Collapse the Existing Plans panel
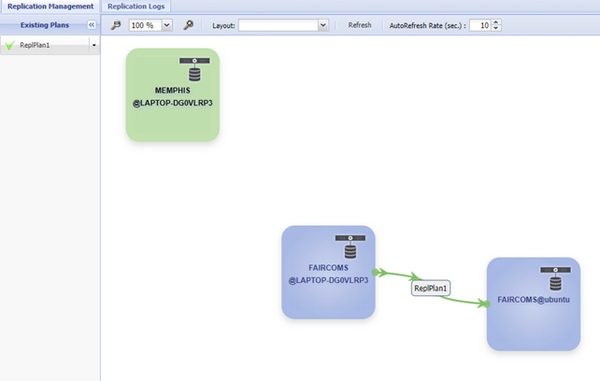600x381 pixels. coord(91,25)
